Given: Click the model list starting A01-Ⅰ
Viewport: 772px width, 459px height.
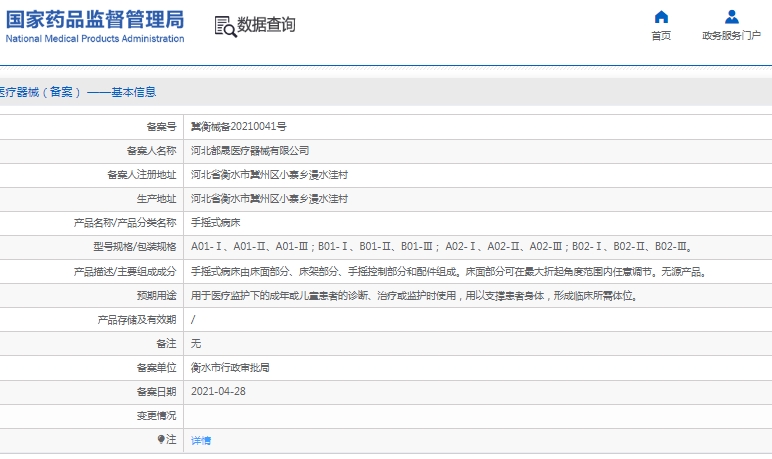Looking at the screenshot, I should [x=442, y=246].
